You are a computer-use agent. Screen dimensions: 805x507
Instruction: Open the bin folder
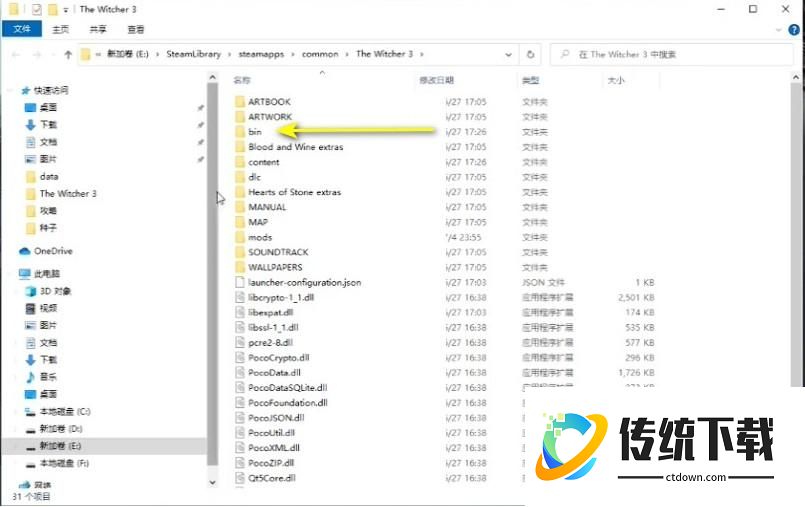click(x=255, y=132)
